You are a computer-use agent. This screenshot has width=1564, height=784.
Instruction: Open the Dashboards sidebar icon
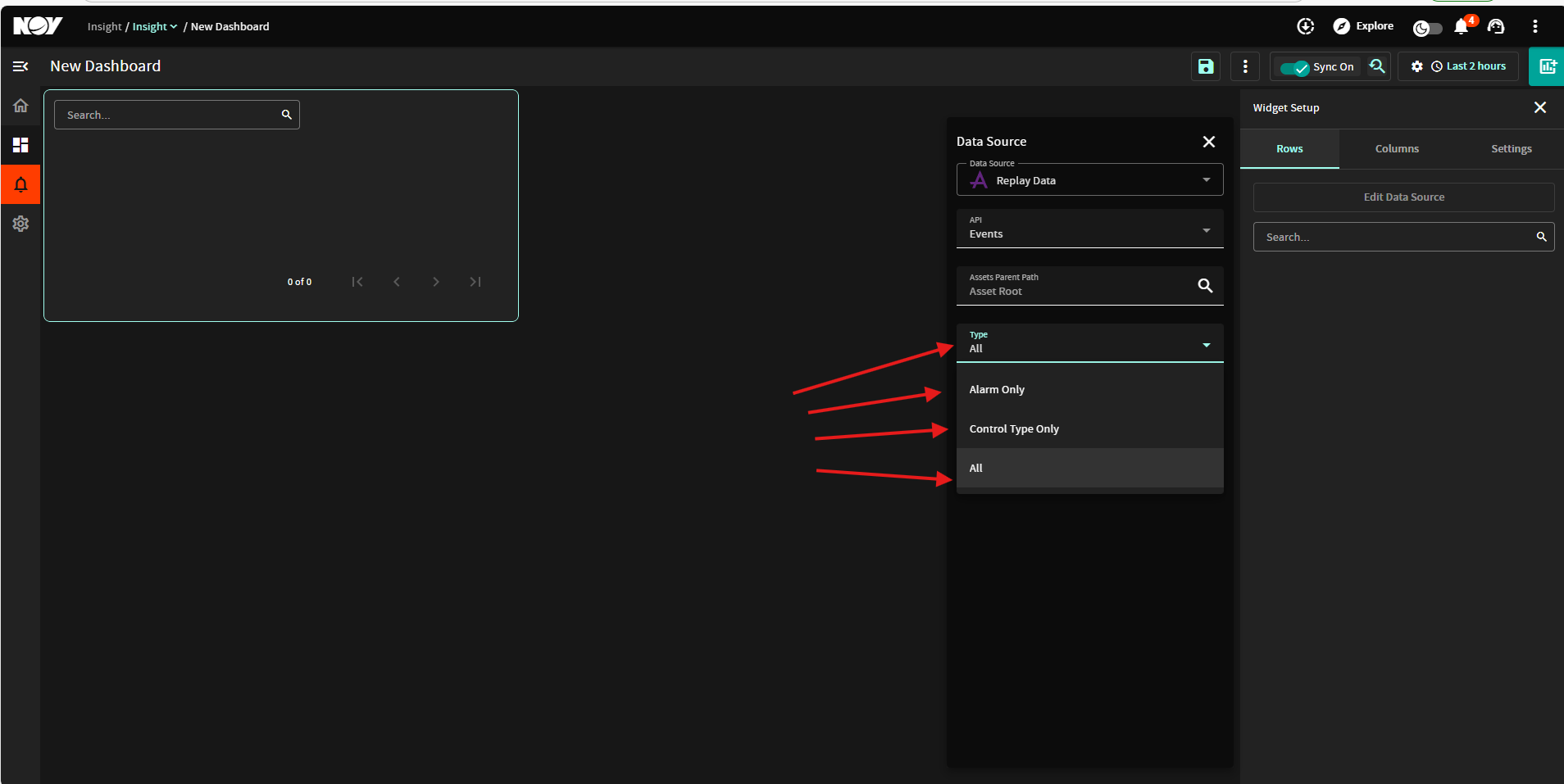(x=20, y=145)
